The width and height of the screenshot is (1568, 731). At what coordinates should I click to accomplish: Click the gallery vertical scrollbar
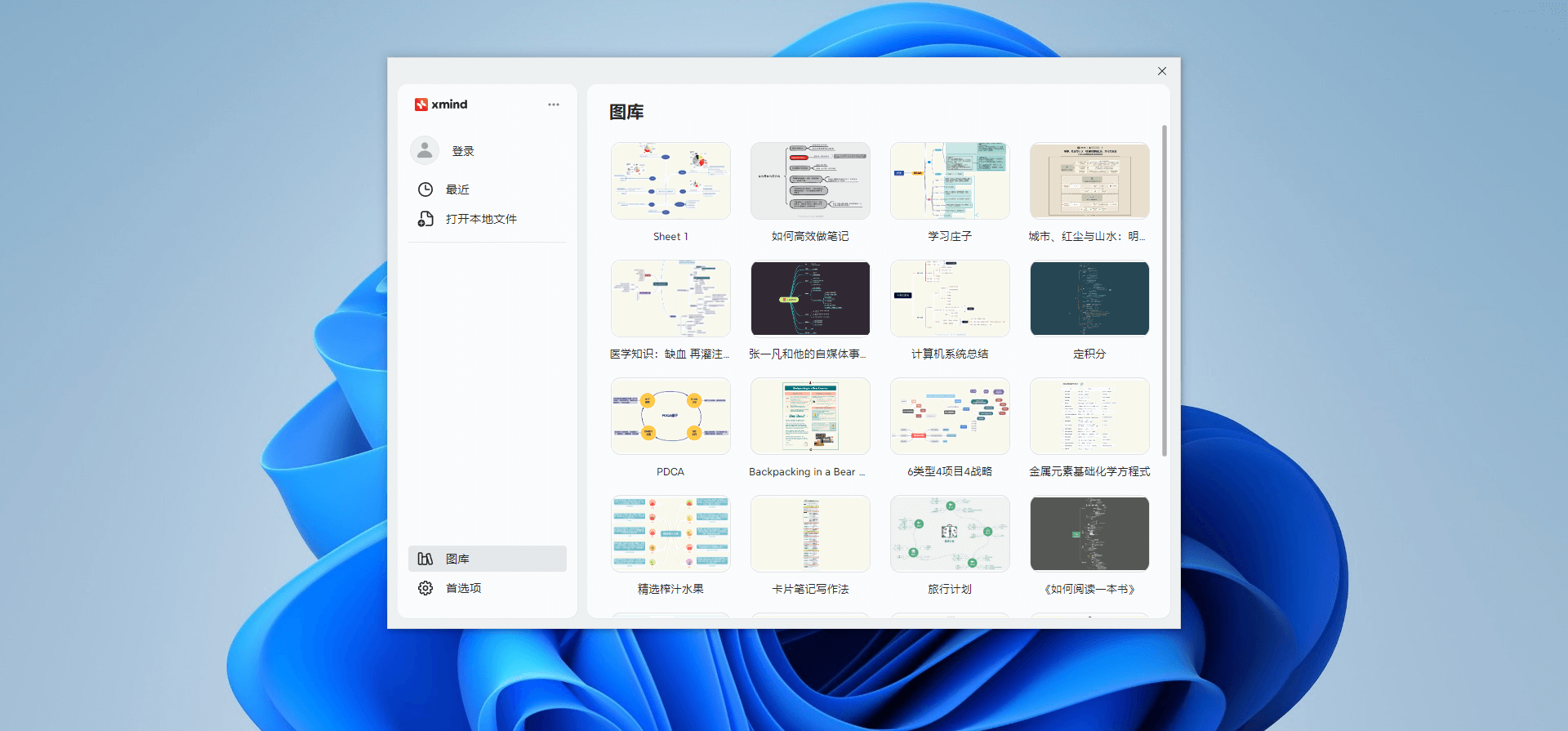click(1164, 291)
